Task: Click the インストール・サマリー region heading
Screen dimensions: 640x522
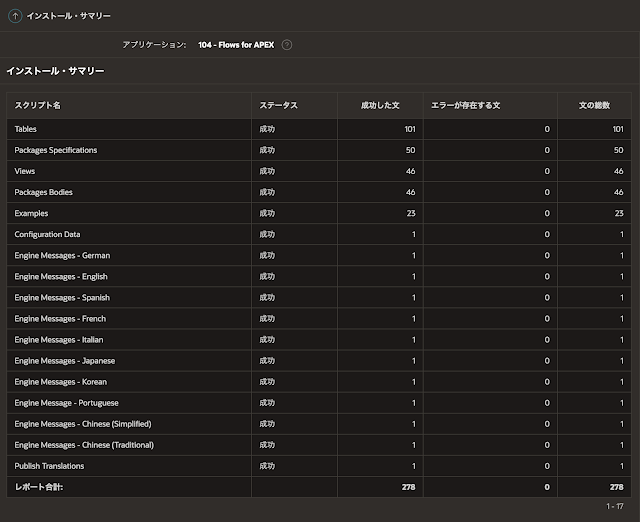Action: [x=56, y=71]
